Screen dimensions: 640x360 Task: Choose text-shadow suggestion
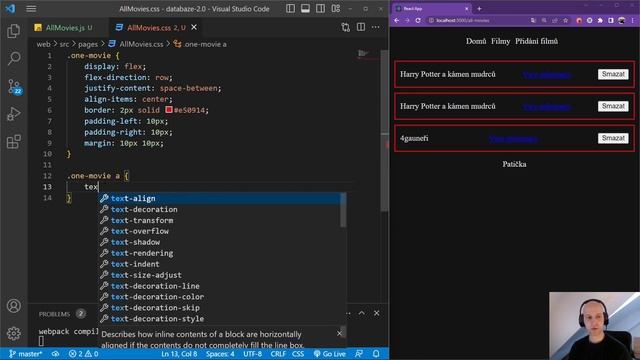coord(220,242)
